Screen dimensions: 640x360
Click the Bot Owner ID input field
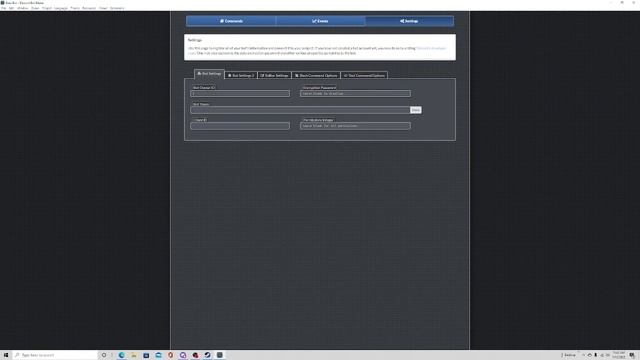pos(240,93)
